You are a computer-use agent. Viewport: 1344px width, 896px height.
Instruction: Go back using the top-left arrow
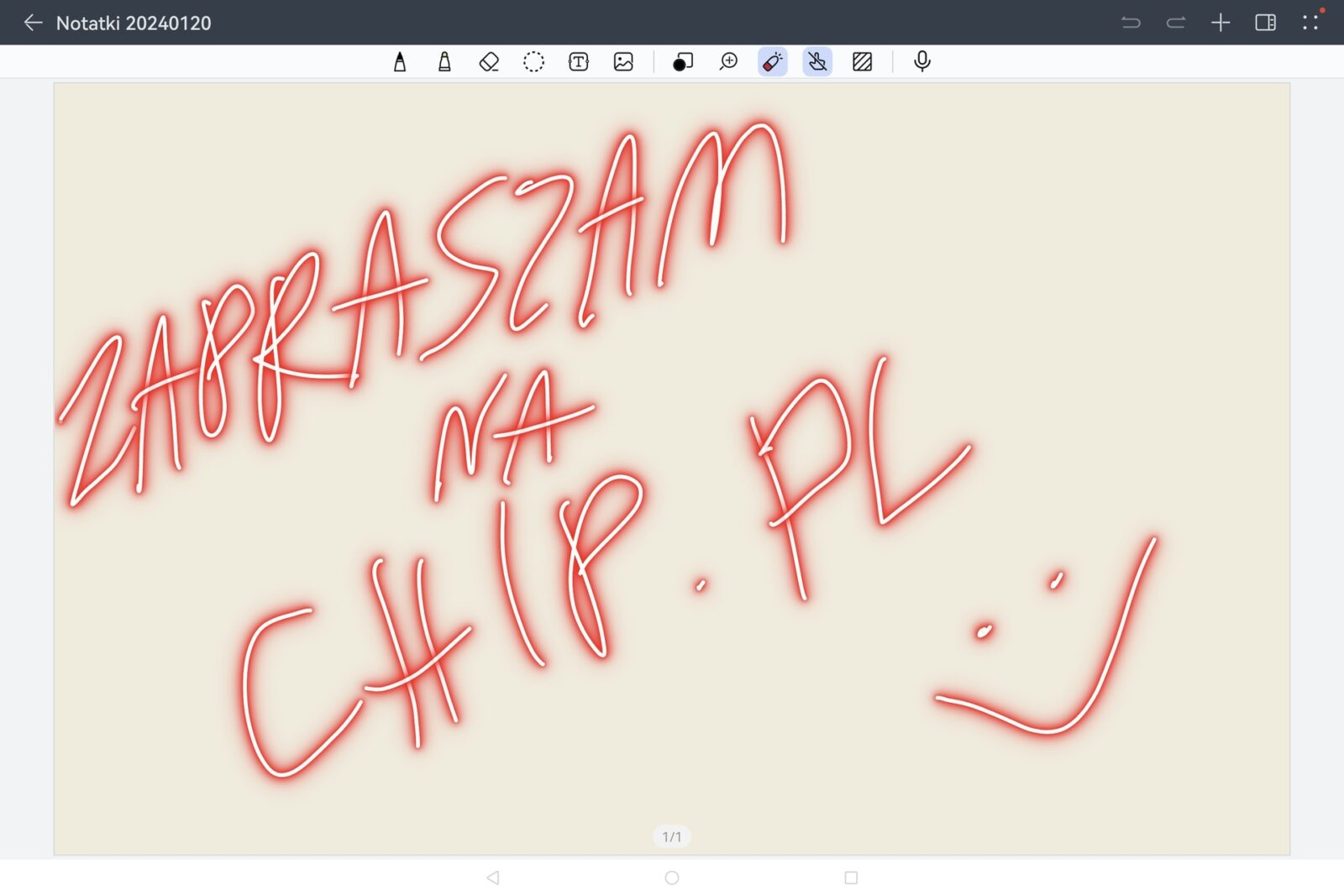(x=33, y=23)
